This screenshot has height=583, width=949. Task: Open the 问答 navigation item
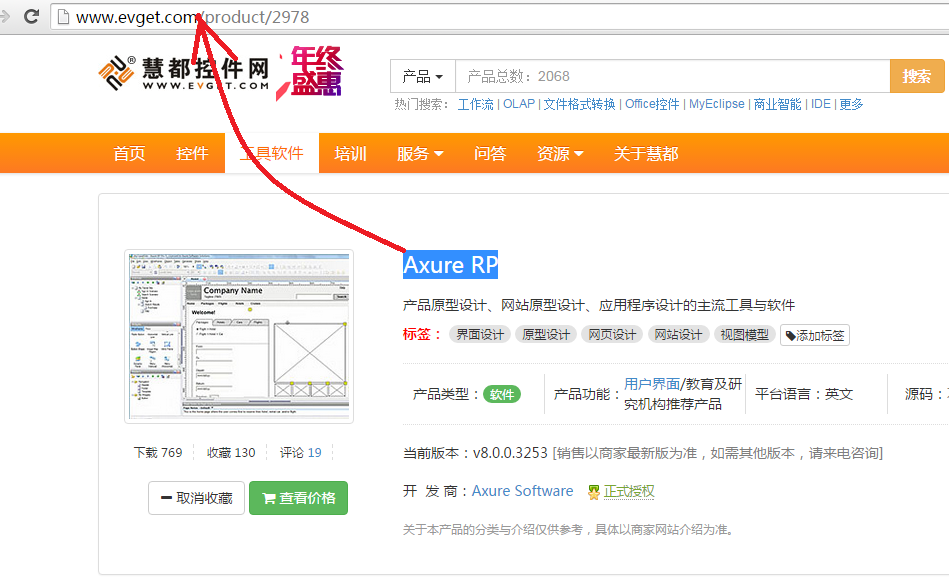coord(490,153)
